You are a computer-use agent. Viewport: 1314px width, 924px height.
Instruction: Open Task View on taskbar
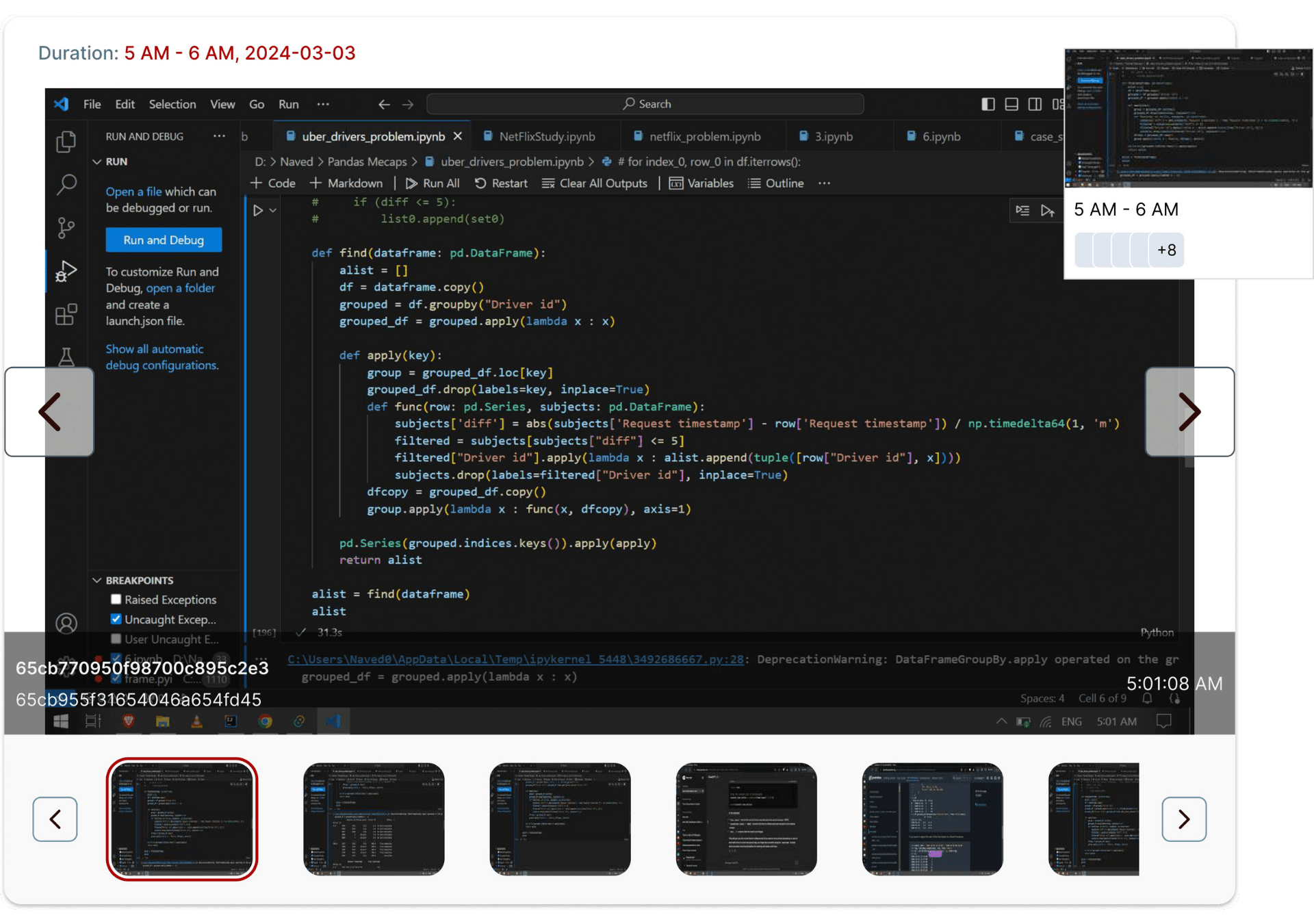point(93,721)
